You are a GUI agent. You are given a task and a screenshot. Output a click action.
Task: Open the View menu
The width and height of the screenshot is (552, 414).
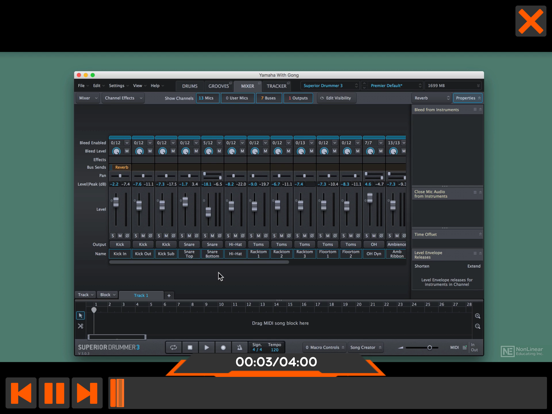coord(139,86)
